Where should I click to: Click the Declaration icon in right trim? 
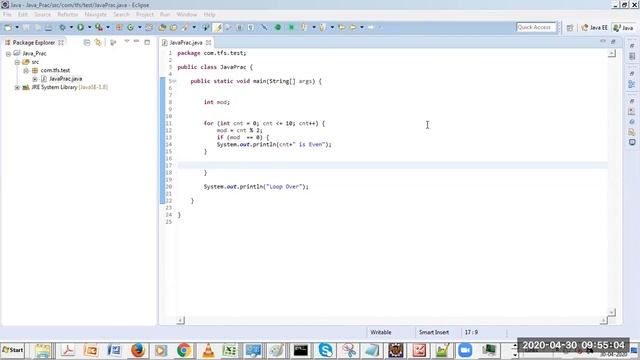click(x=632, y=132)
